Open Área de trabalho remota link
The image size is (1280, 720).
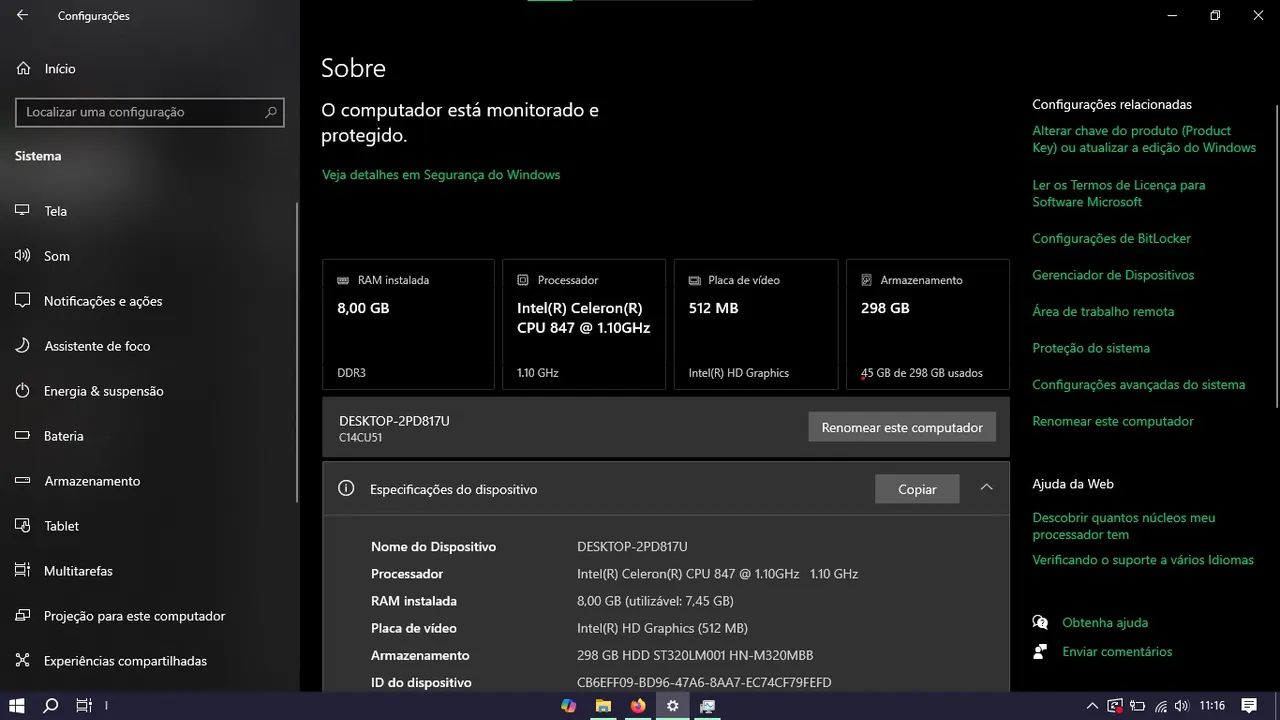[1103, 311]
